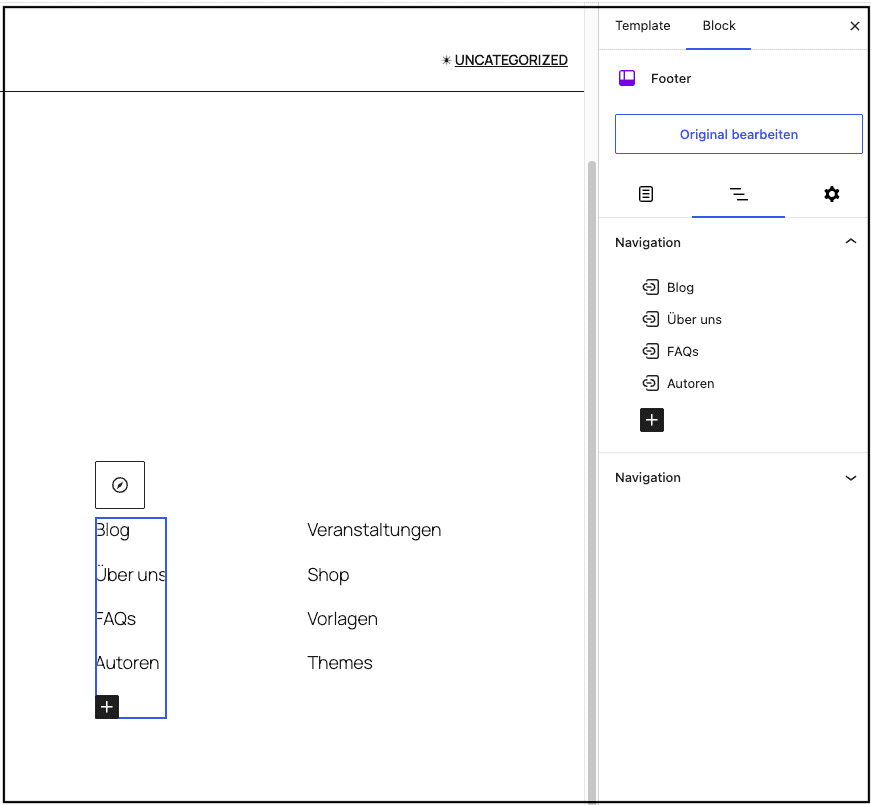Add block via canvas plus button
The image size is (871, 805).
pos(107,707)
